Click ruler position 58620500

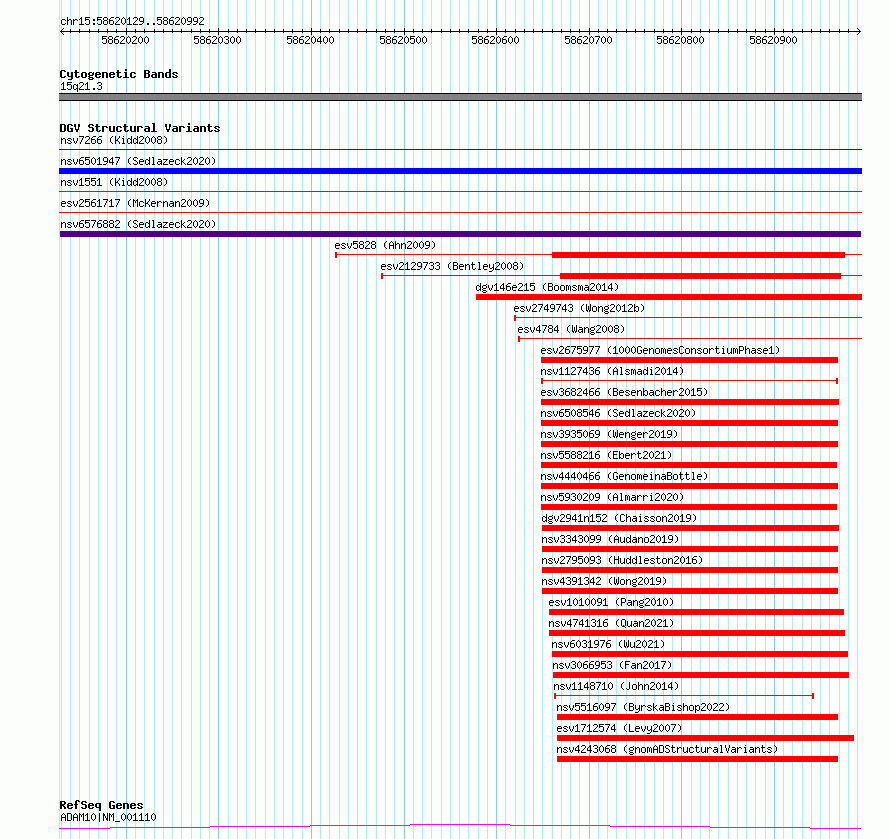pos(404,40)
